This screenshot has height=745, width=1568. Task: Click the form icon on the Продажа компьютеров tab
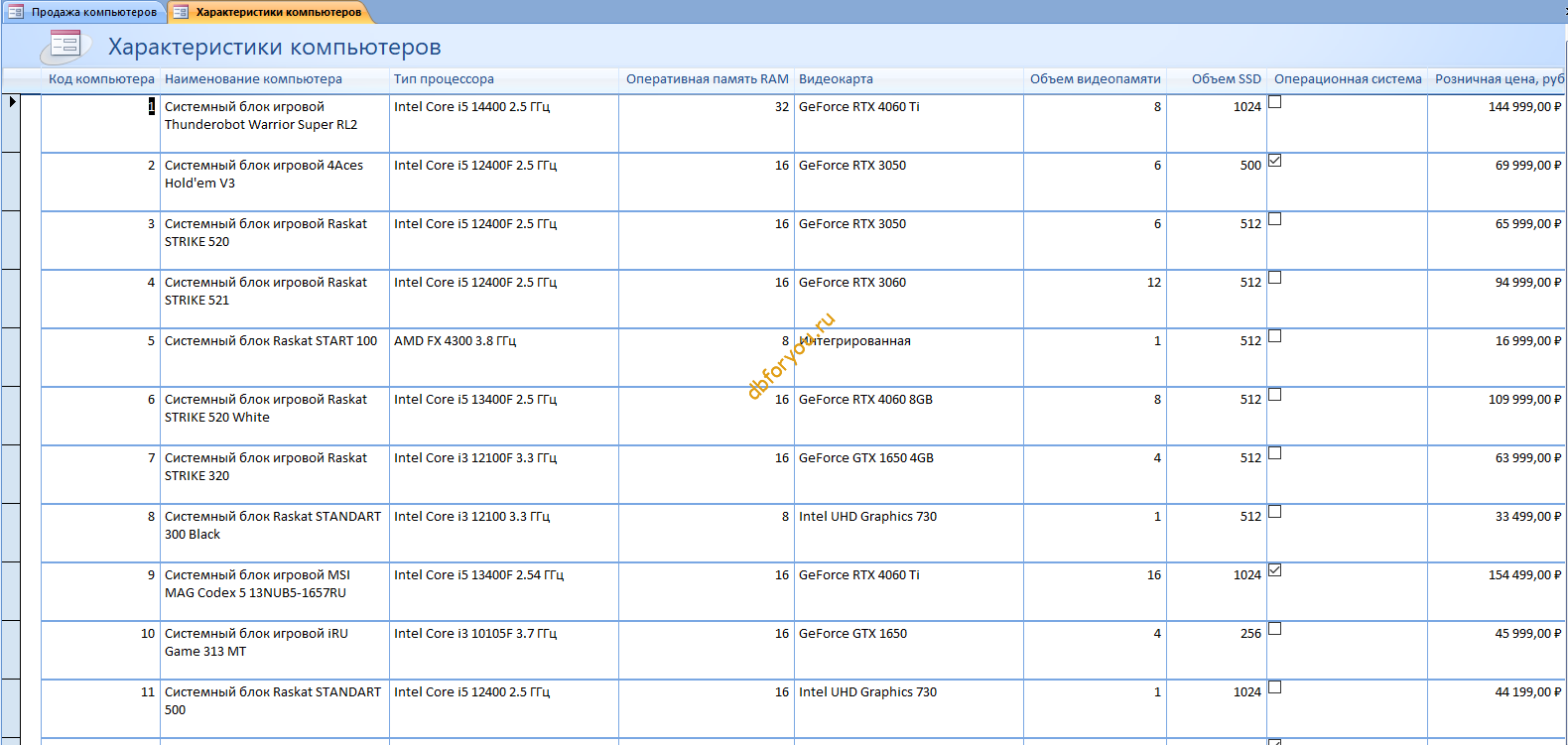point(16,12)
